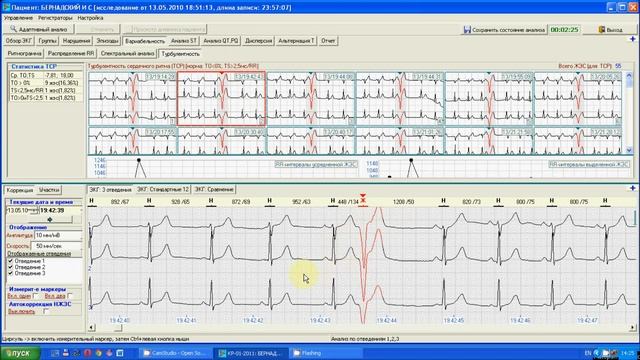
Task: Uncheck the Отведение 3 checkbox
Action: click(11, 273)
